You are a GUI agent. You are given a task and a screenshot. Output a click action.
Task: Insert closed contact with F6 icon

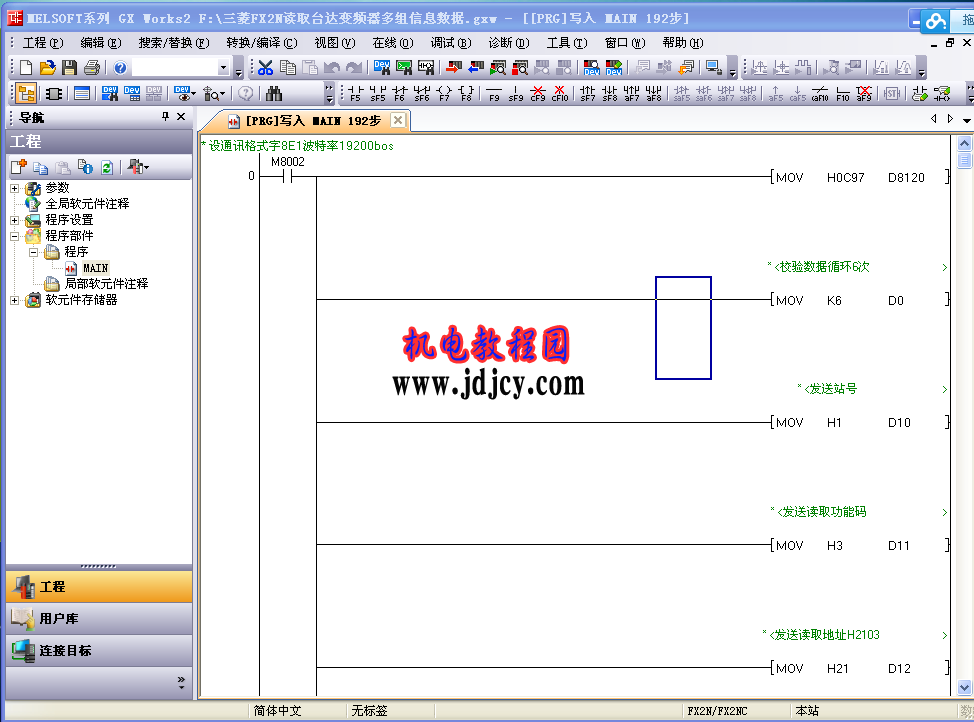tap(399, 94)
